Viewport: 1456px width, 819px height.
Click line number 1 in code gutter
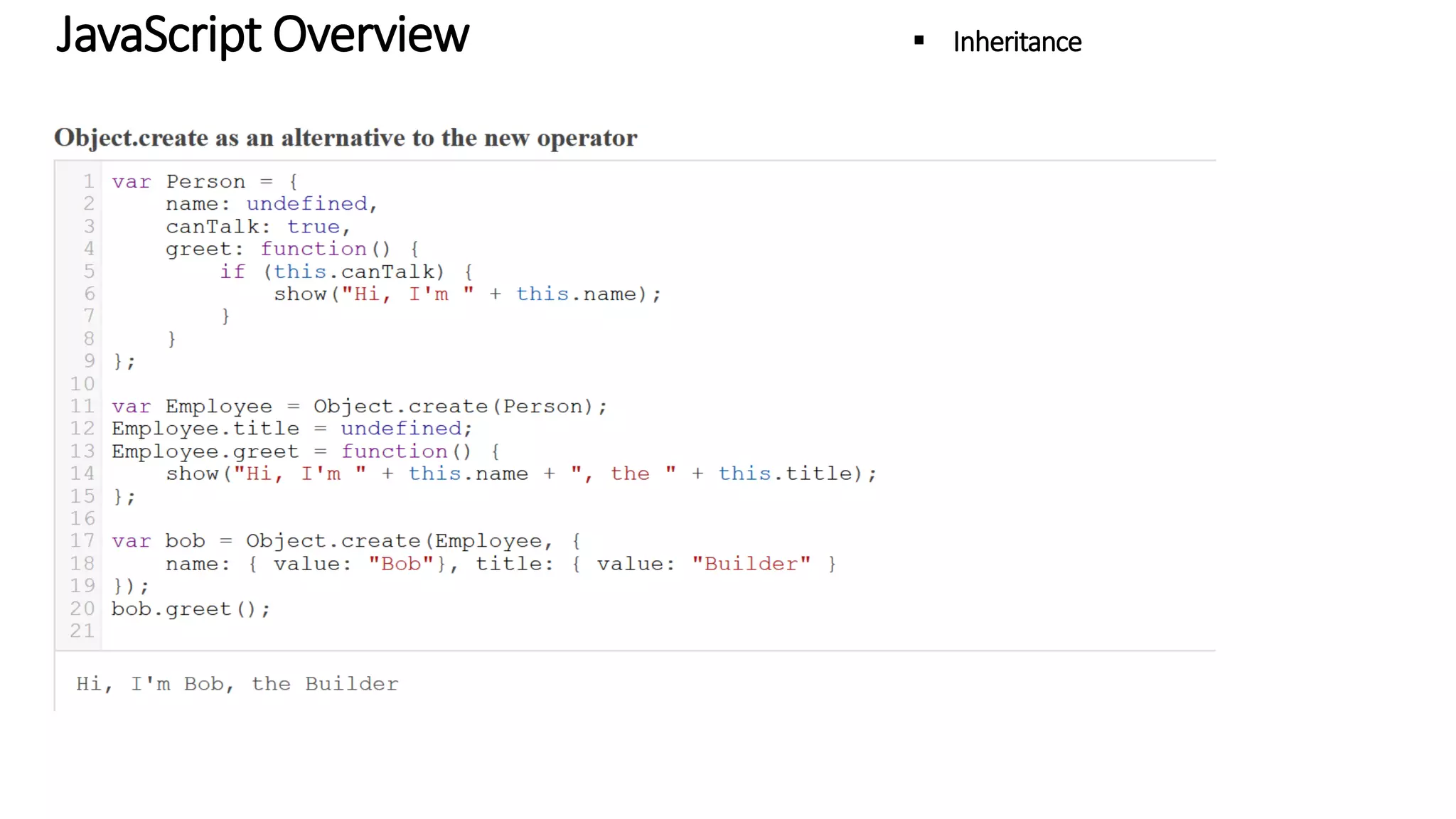point(88,181)
